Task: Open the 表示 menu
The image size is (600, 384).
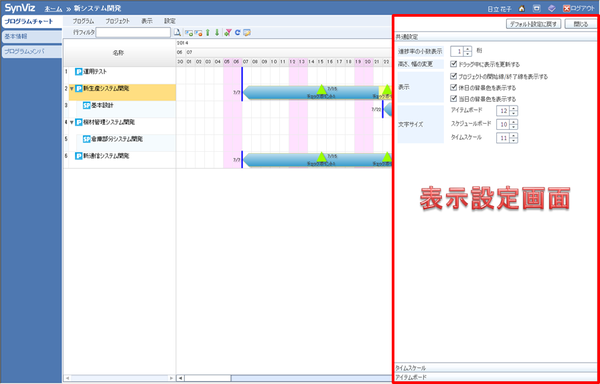Action: click(x=147, y=21)
